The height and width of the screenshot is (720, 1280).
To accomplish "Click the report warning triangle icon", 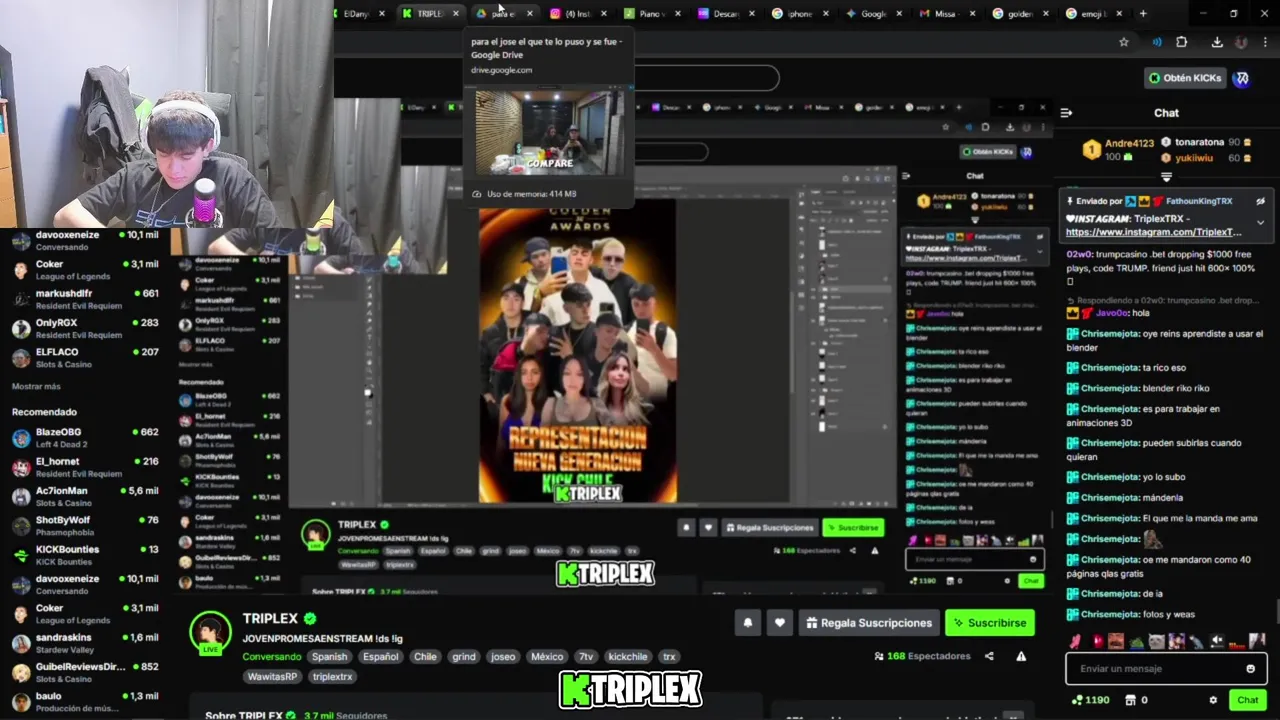I will click(1021, 656).
